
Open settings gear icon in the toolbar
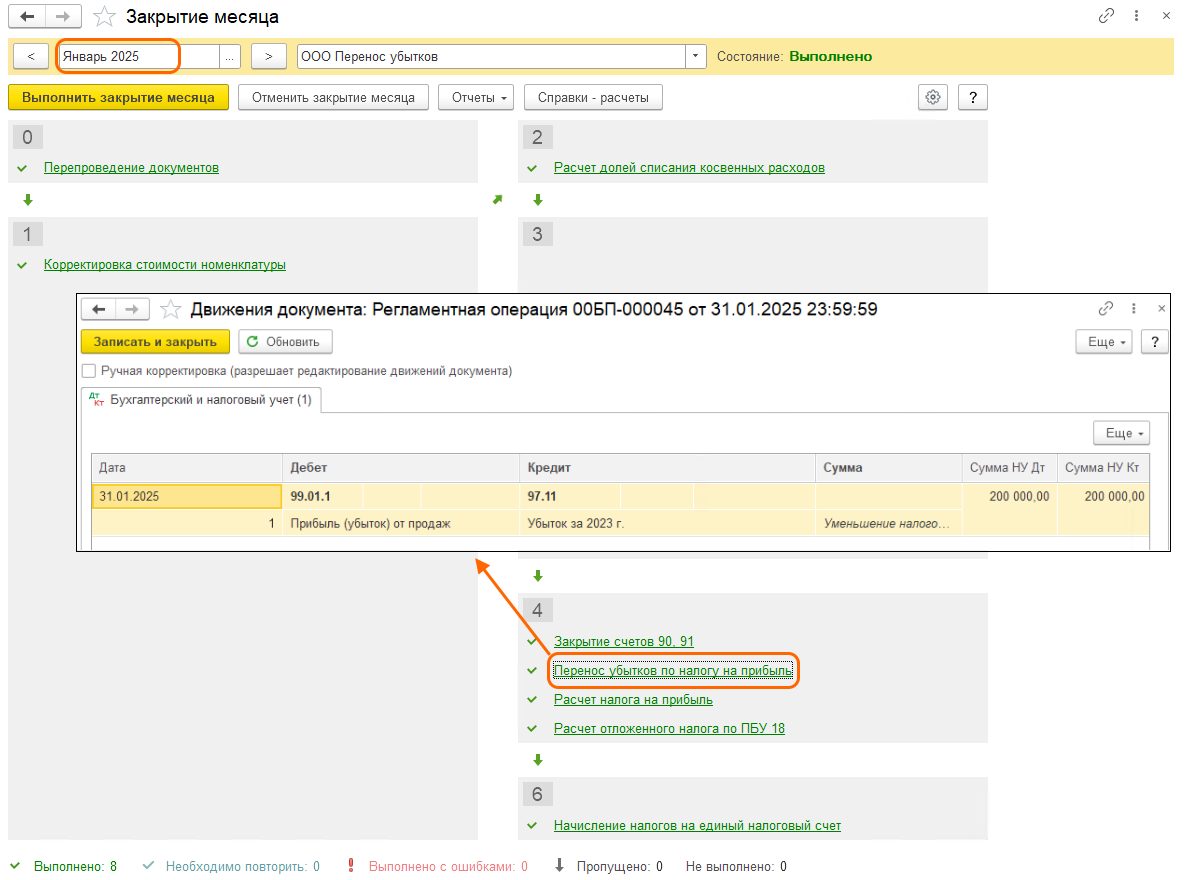coord(933,97)
